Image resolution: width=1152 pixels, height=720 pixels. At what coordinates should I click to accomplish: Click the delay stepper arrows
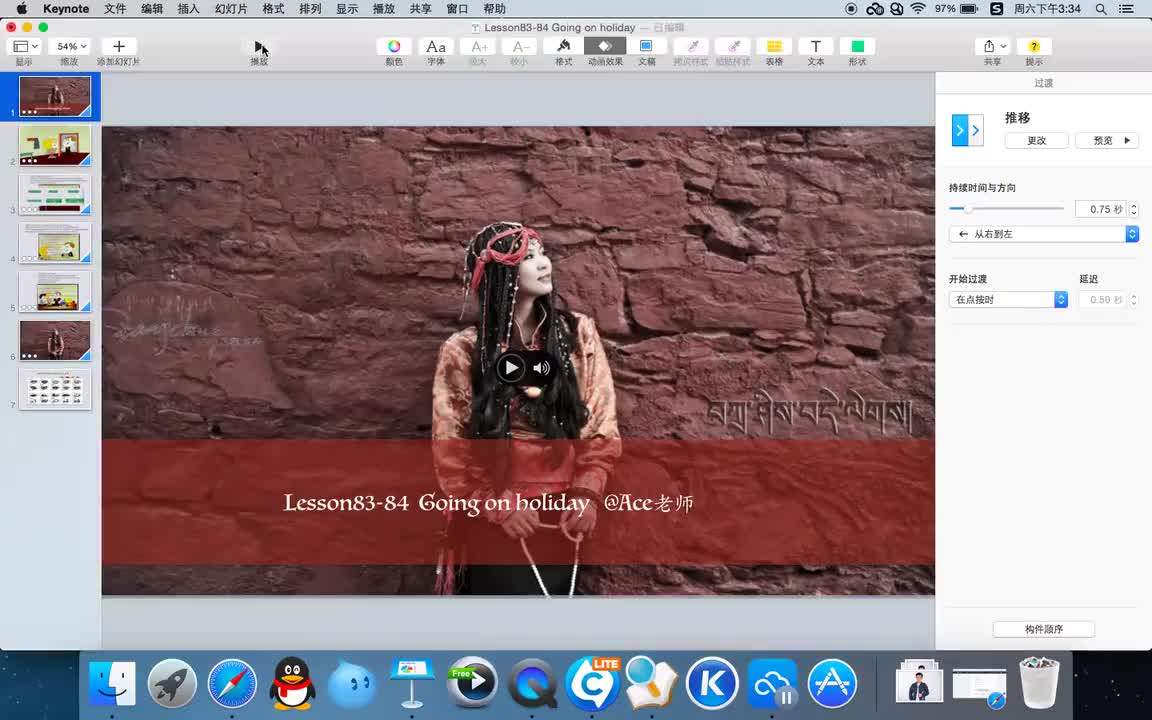coord(1134,300)
